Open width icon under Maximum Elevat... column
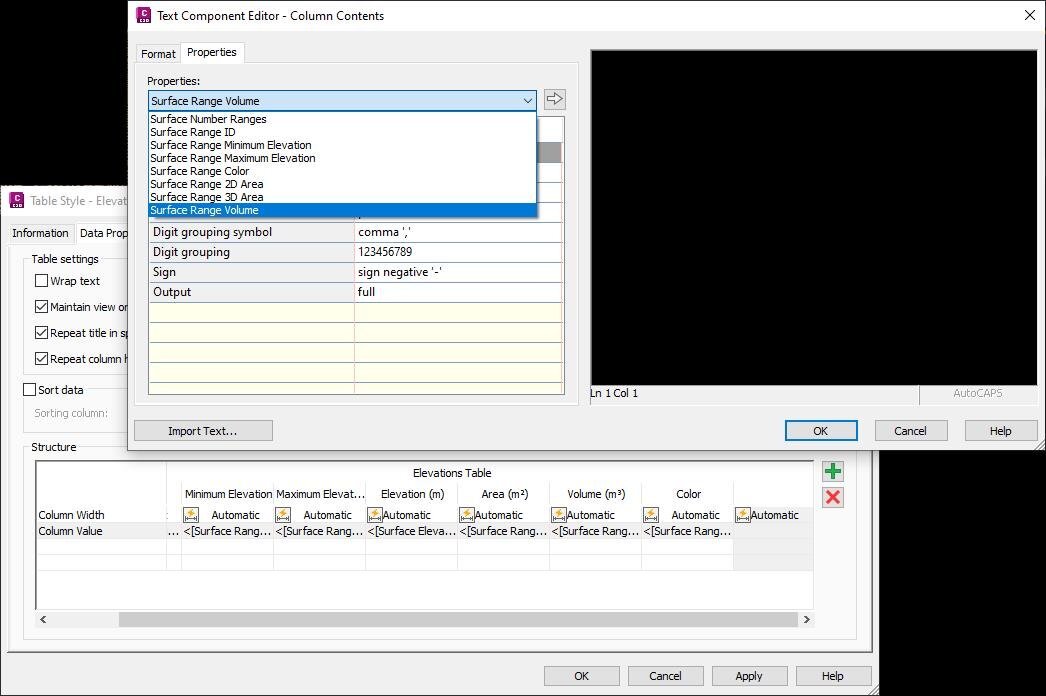This screenshot has width=1046, height=696. [x=283, y=514]
